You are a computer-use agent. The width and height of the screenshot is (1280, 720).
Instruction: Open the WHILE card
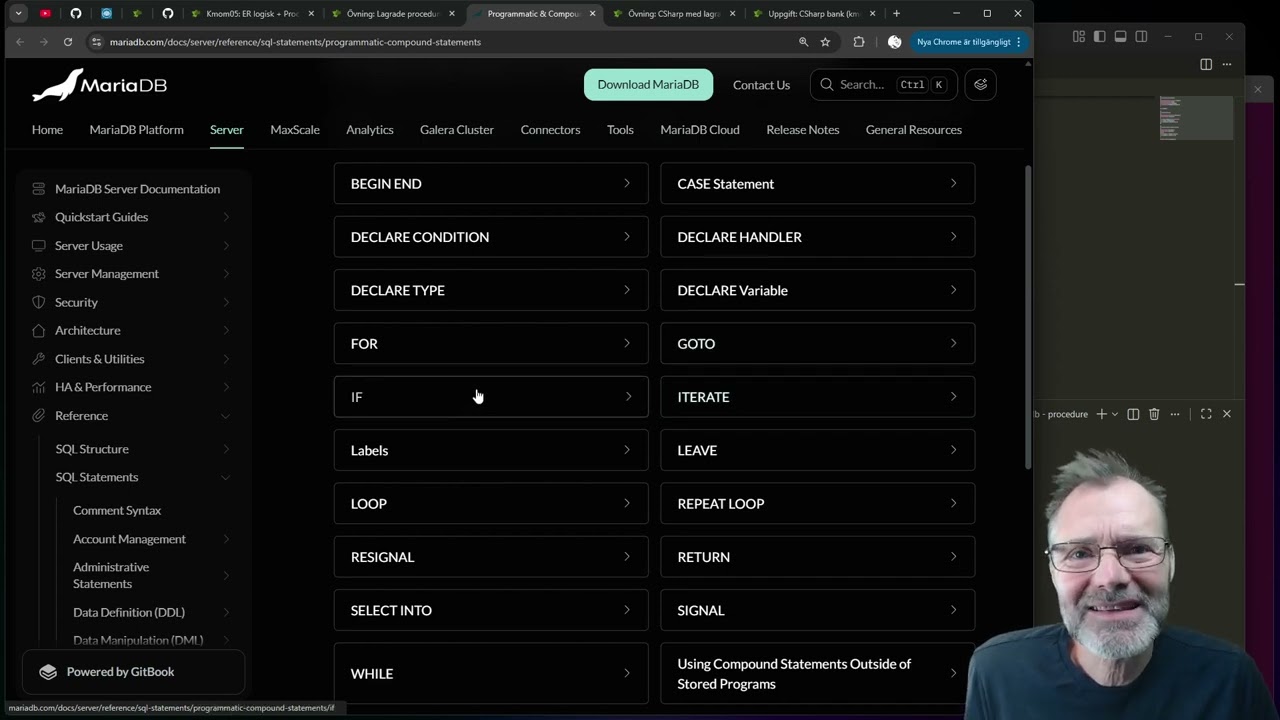(491, 674)
